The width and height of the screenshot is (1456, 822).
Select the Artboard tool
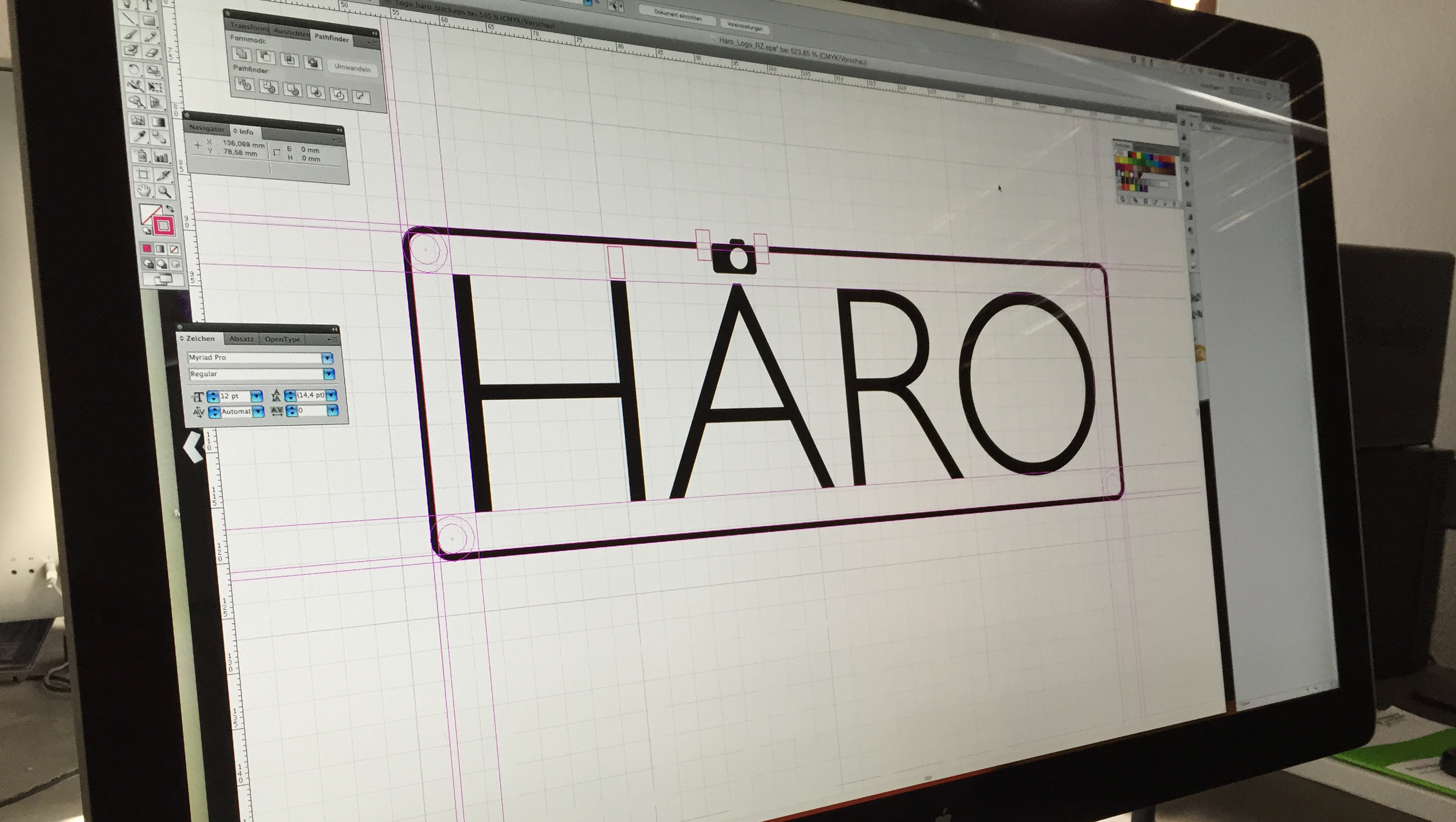pyautogui.click(x=143, y=174)
